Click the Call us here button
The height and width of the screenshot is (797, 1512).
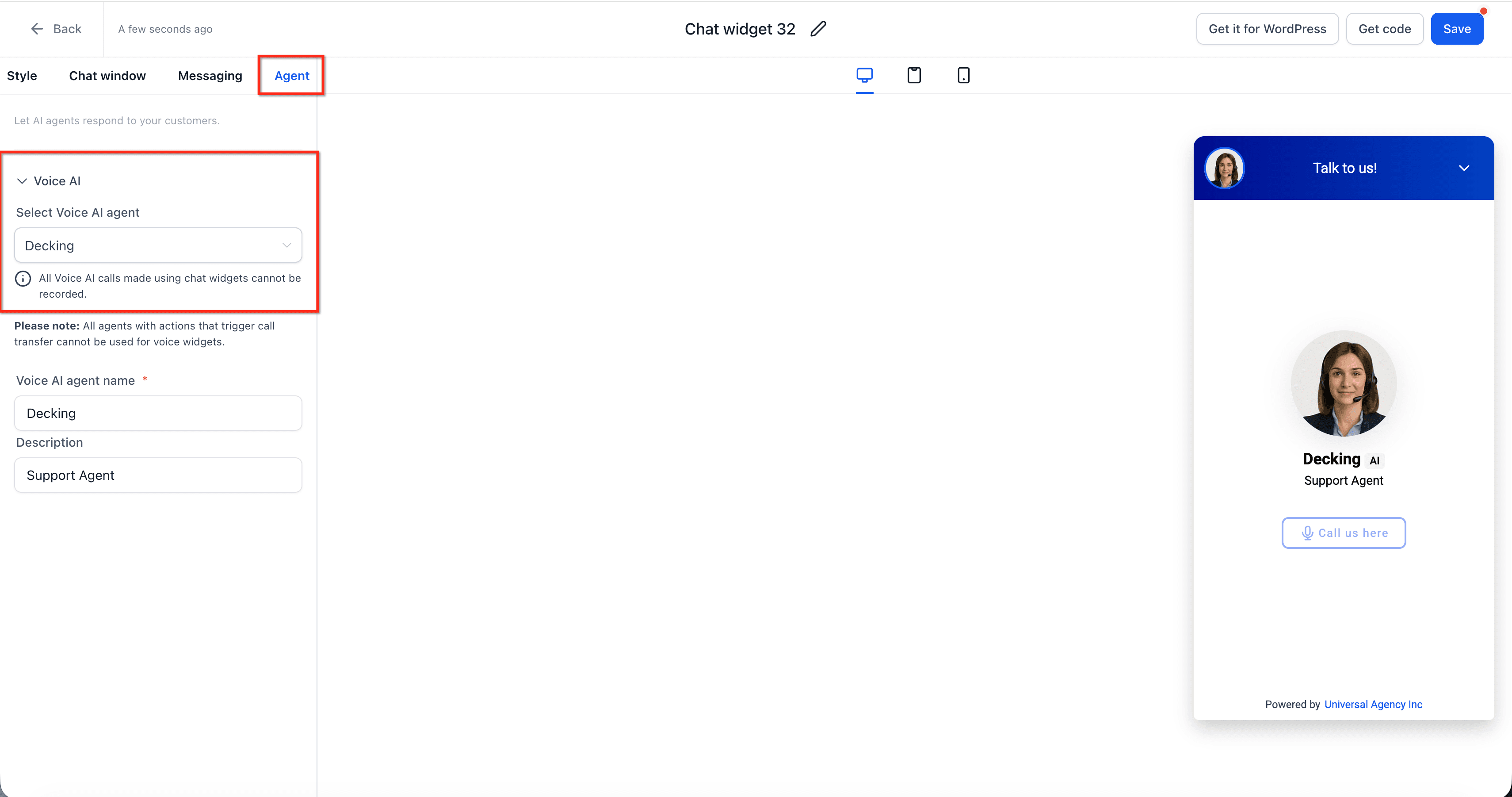1344,533
